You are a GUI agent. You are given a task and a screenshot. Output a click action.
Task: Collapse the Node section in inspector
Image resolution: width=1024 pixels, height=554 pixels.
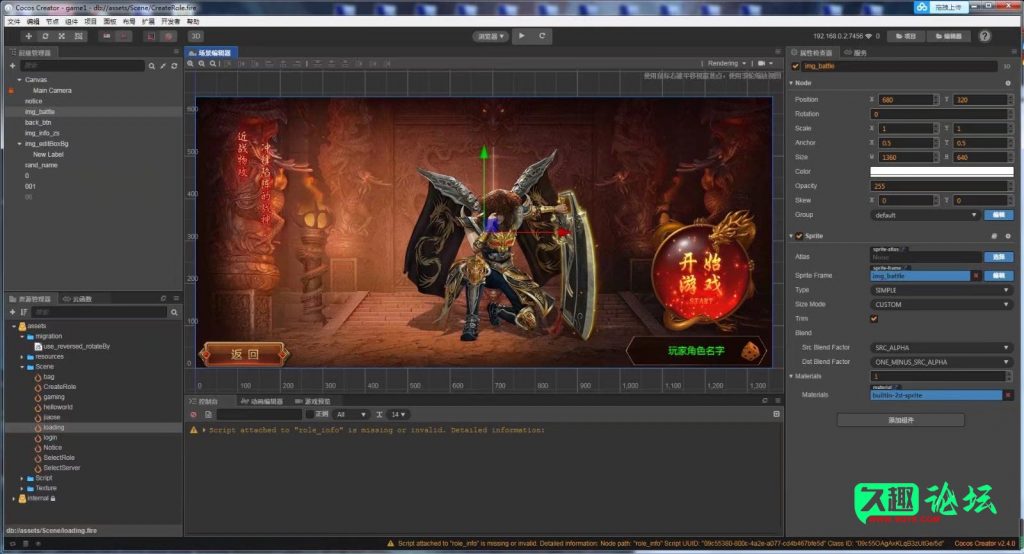tap(792, 83)
